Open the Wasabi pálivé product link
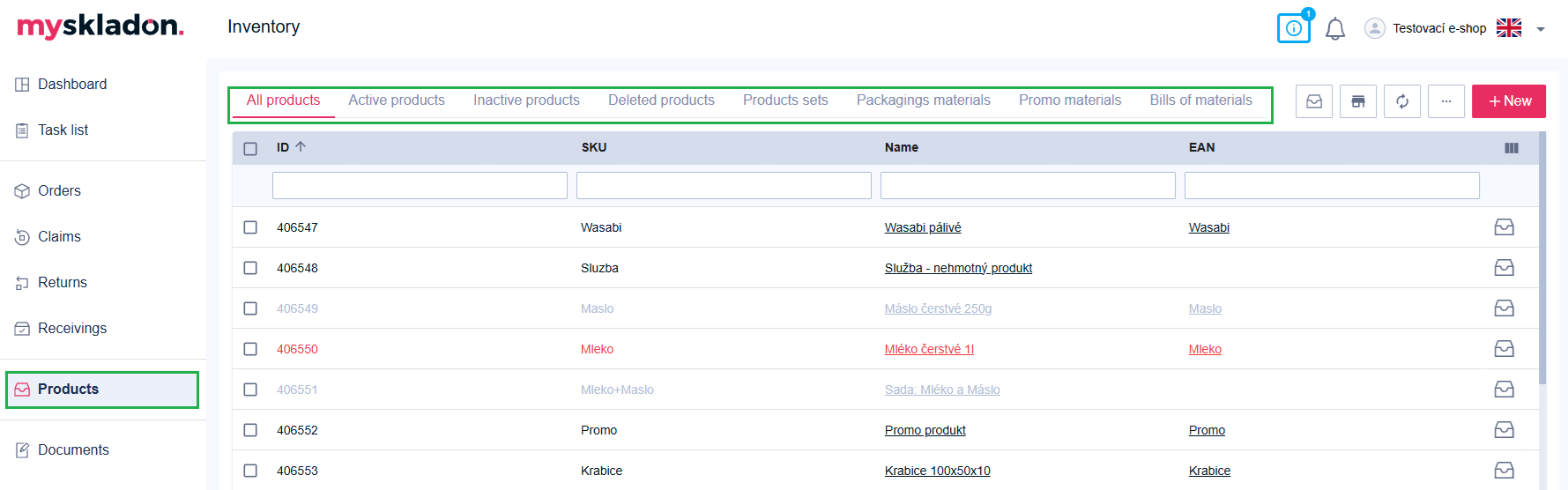Viewport: 1568px width, 490px height. click(x=923, y=227)
